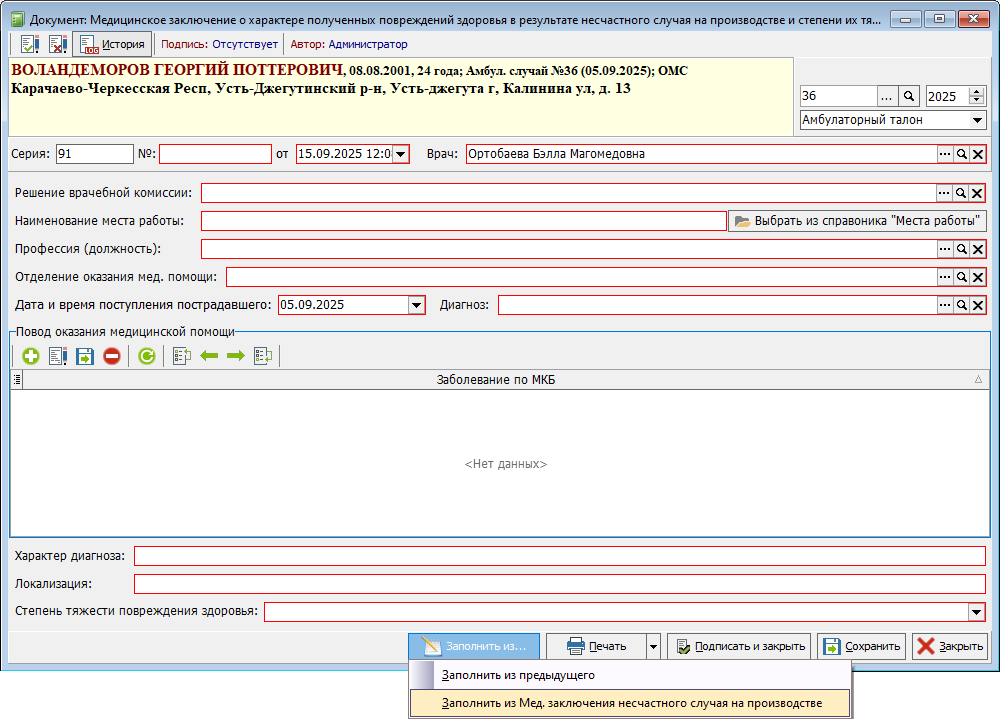The width and height of the screenshot is (1000, 719).
Task: Refresh the disease list with the green refresh icon
Action: (x=147, y=356)
